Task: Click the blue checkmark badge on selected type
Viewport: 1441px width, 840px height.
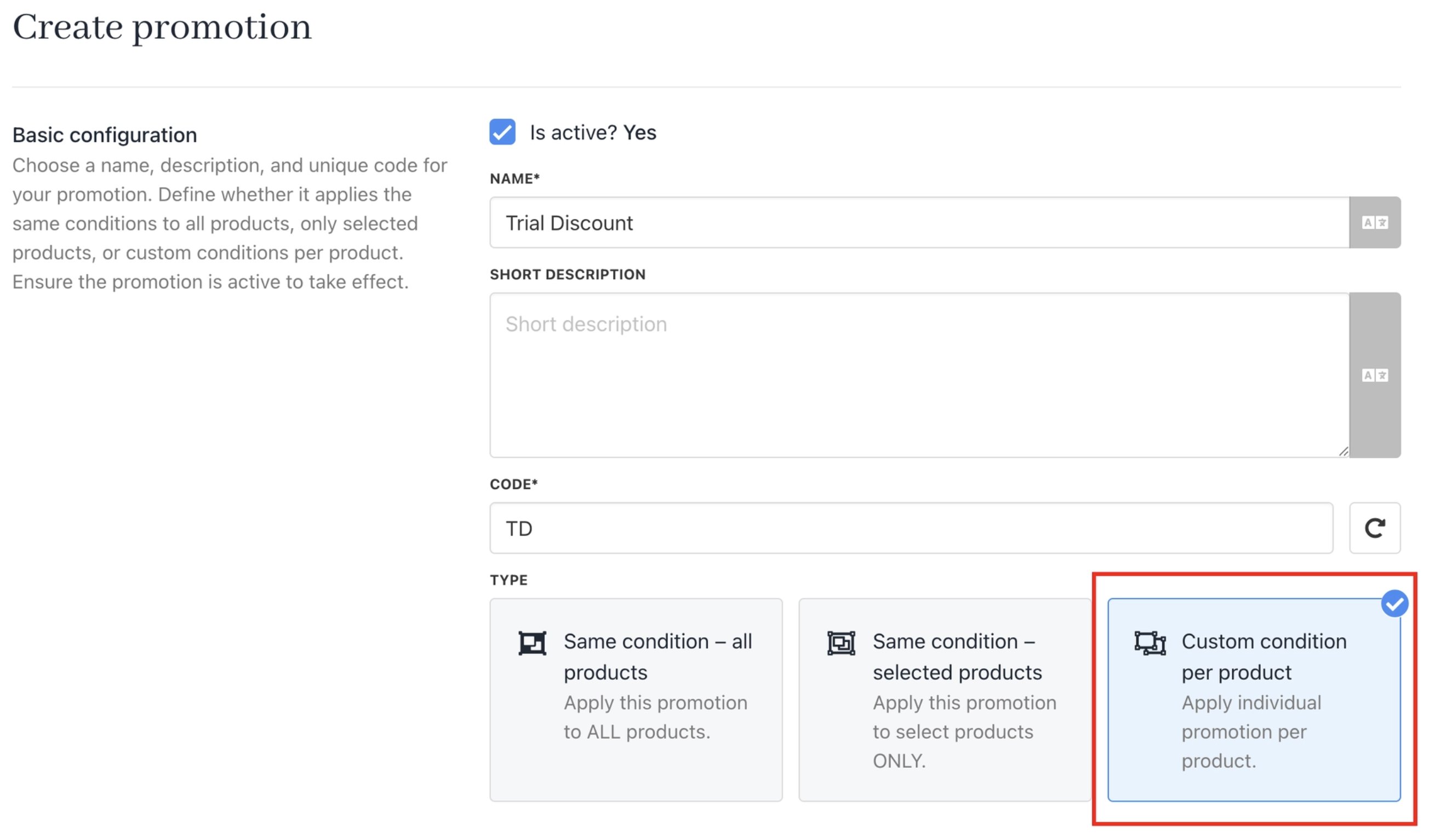Action: (x=1394, y=603)
